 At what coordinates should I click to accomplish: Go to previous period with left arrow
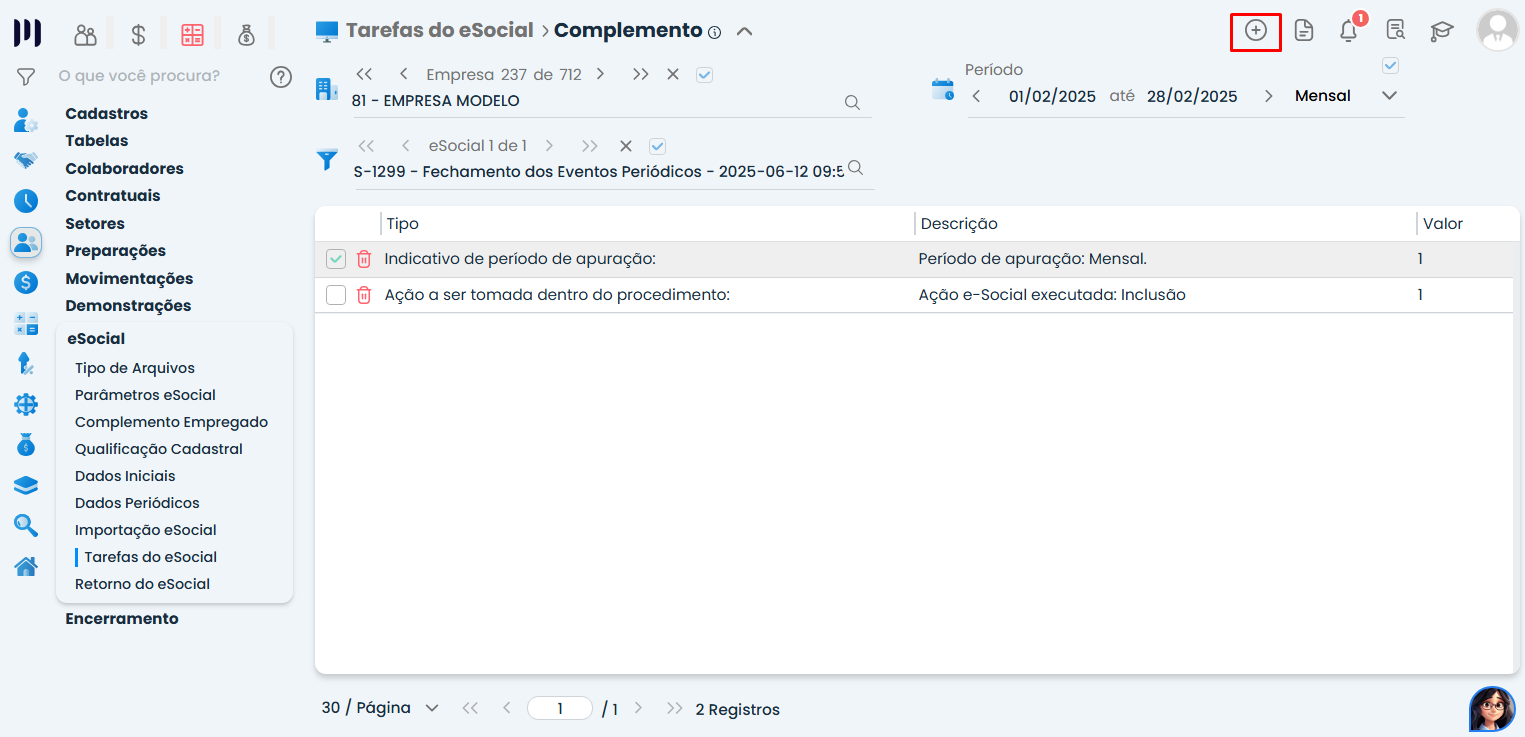[x=976, y=96]
